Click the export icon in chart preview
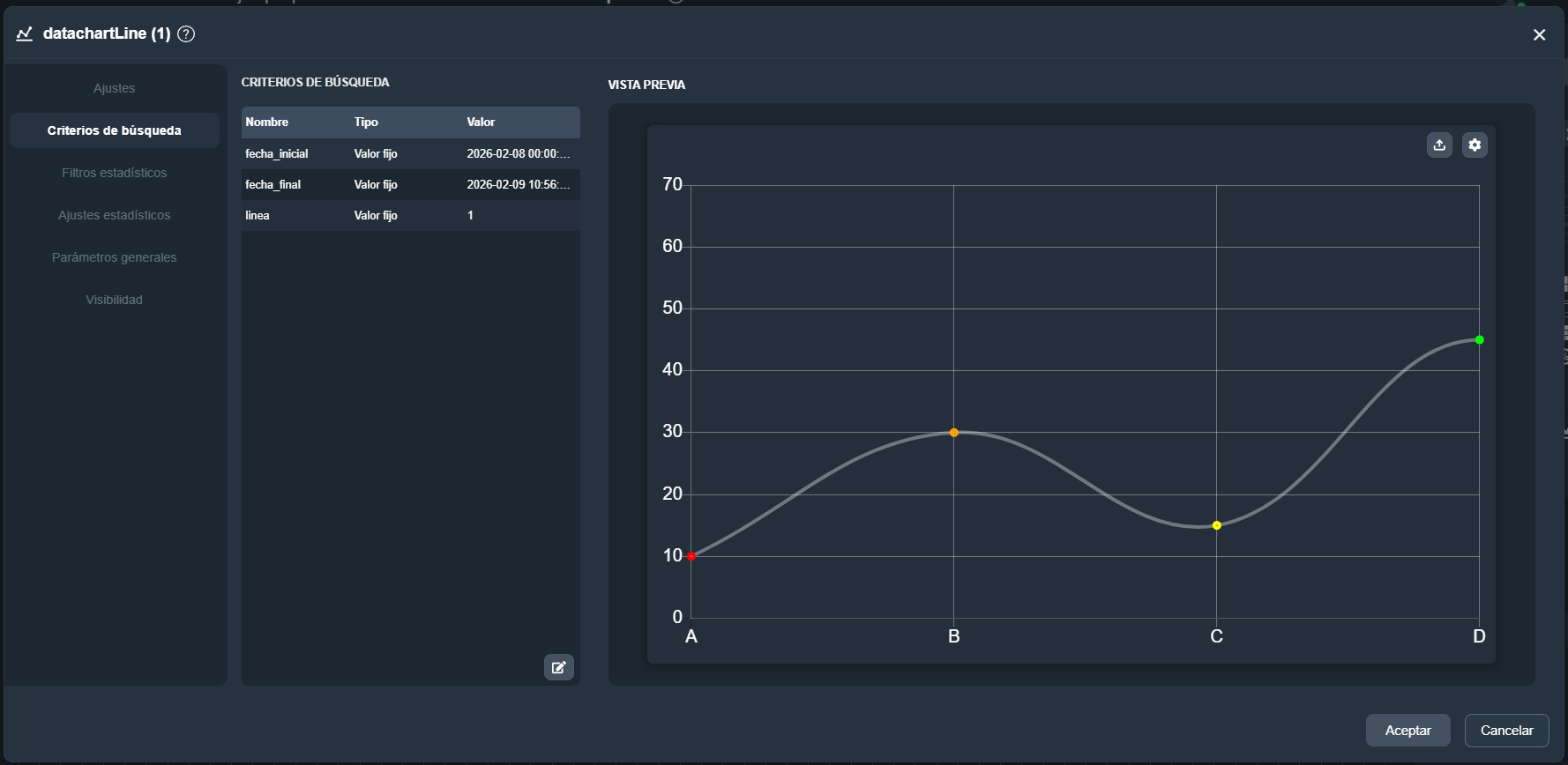The image size is (1568, 765). click(x=1439, y=145)
